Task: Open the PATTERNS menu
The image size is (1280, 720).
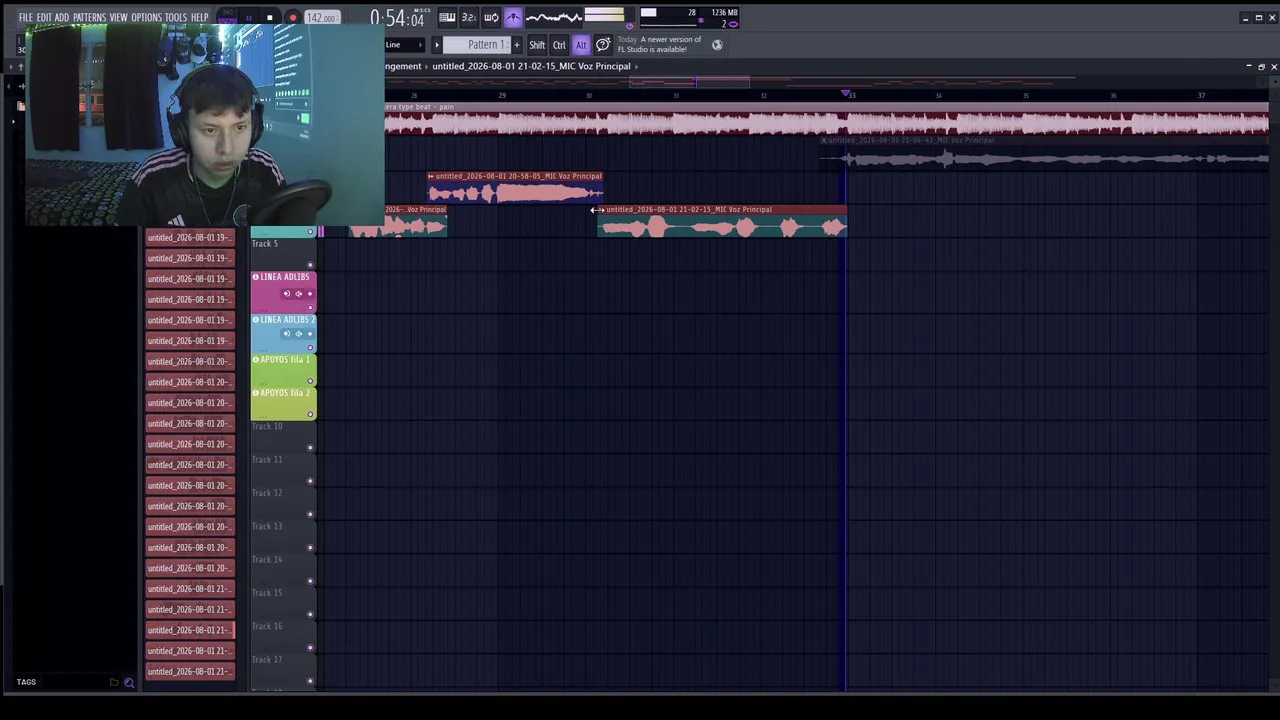Action: 89,18
